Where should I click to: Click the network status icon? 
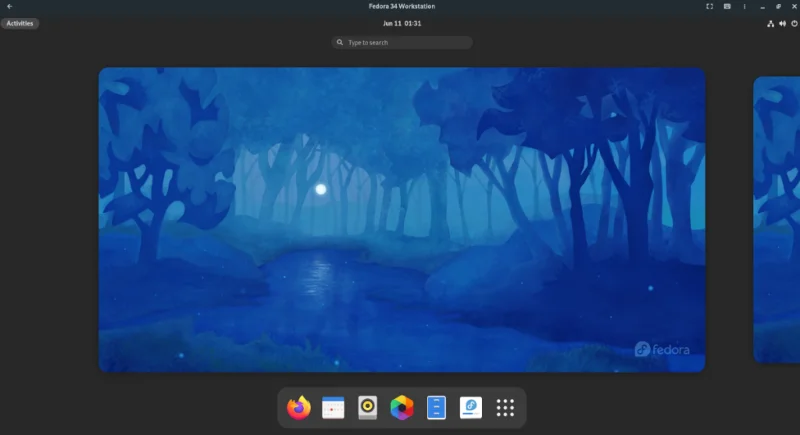pos(770,23)
